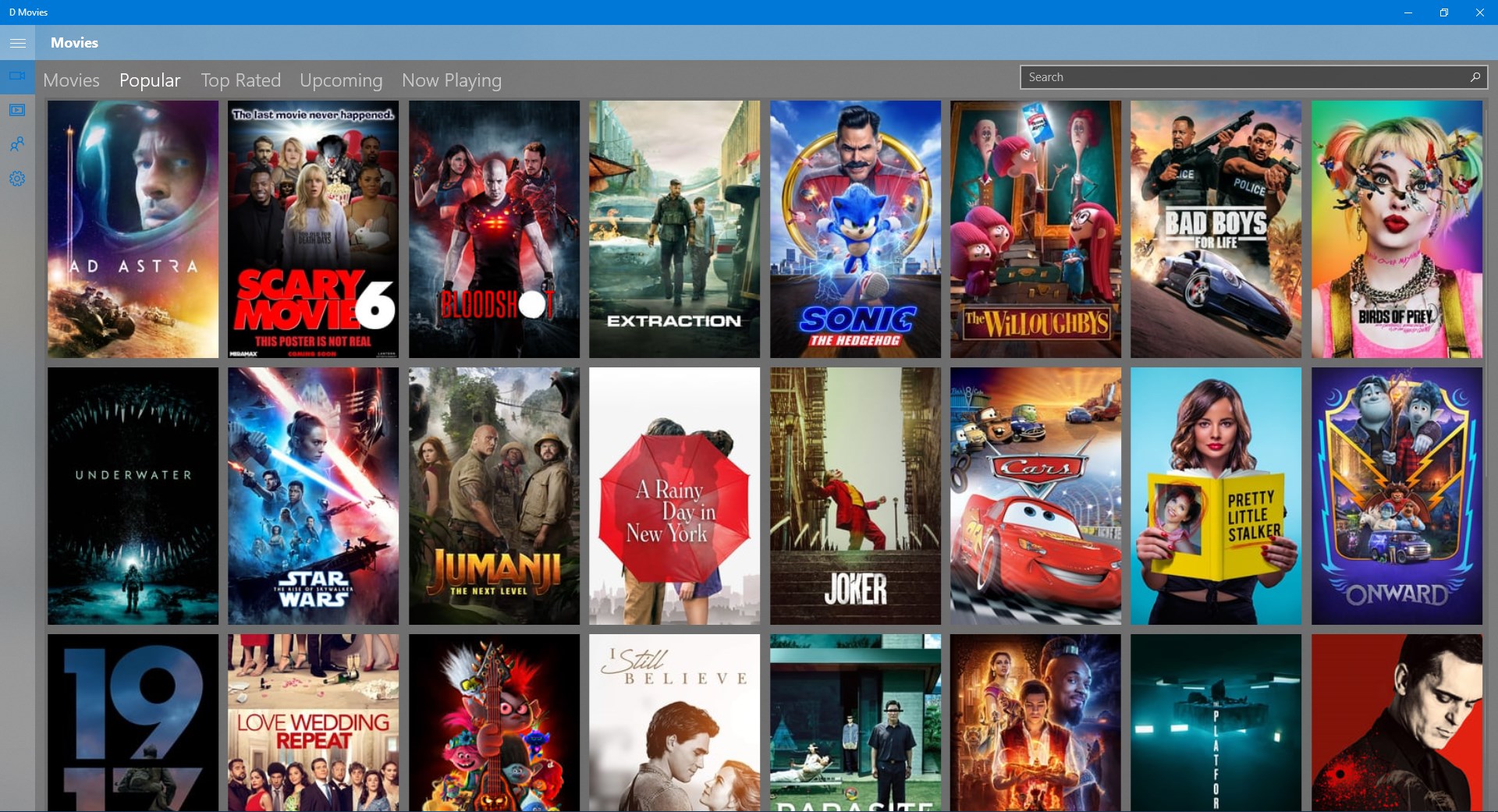Screen dimensions: 1498x812
Task: Stay on the Popular tab by clicking it
Action: coord(149,80)
